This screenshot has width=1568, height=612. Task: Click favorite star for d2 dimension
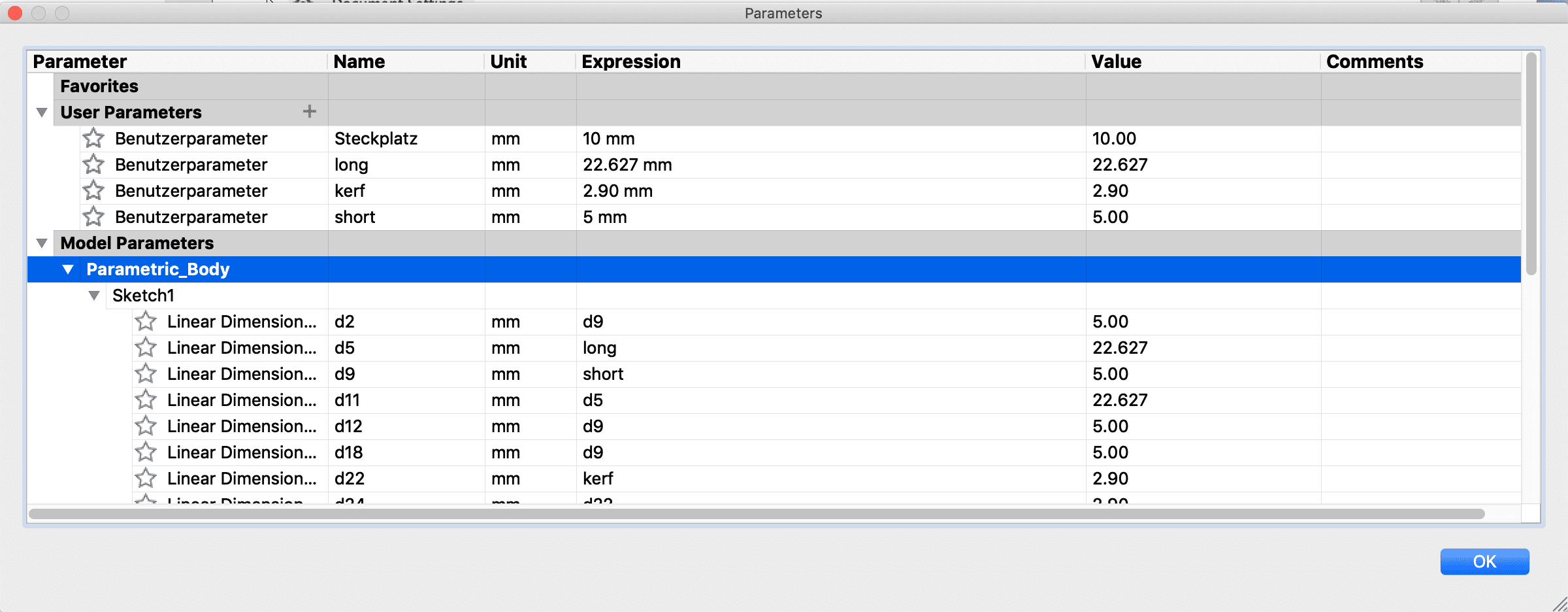[x=146, y=321]
